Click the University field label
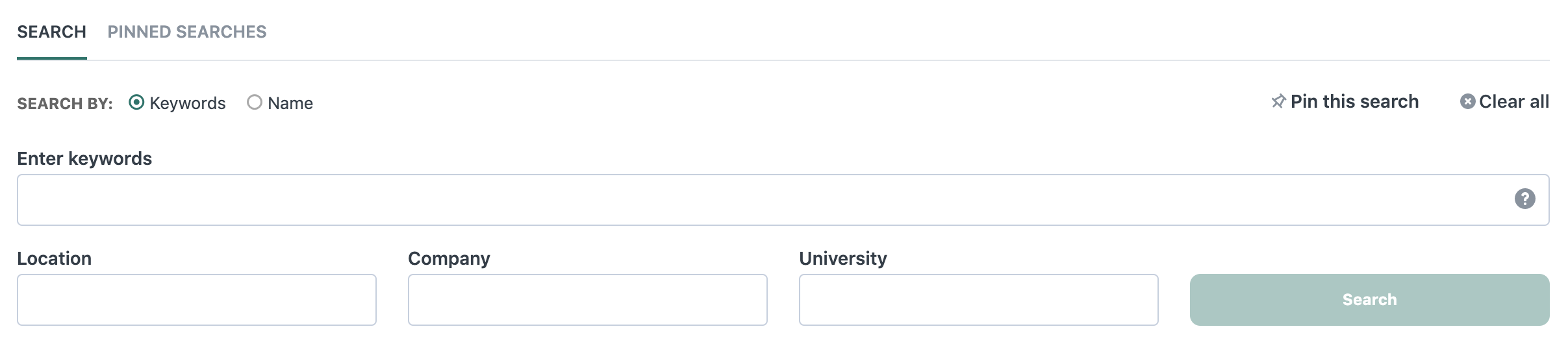Viewport: 1568px width, 344px height. (x=843, y=259)
